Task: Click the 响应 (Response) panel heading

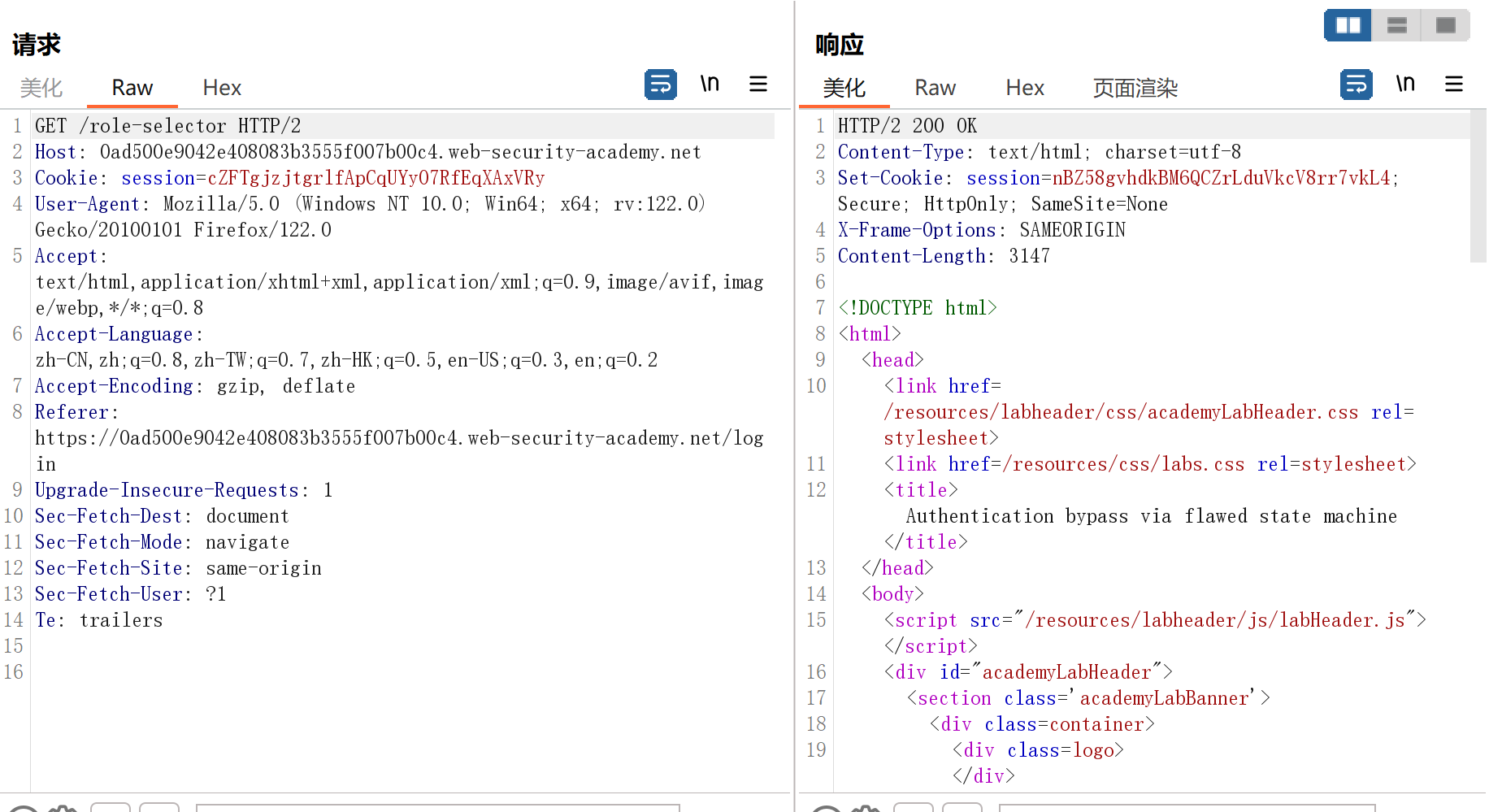Action: click(840, 44)
